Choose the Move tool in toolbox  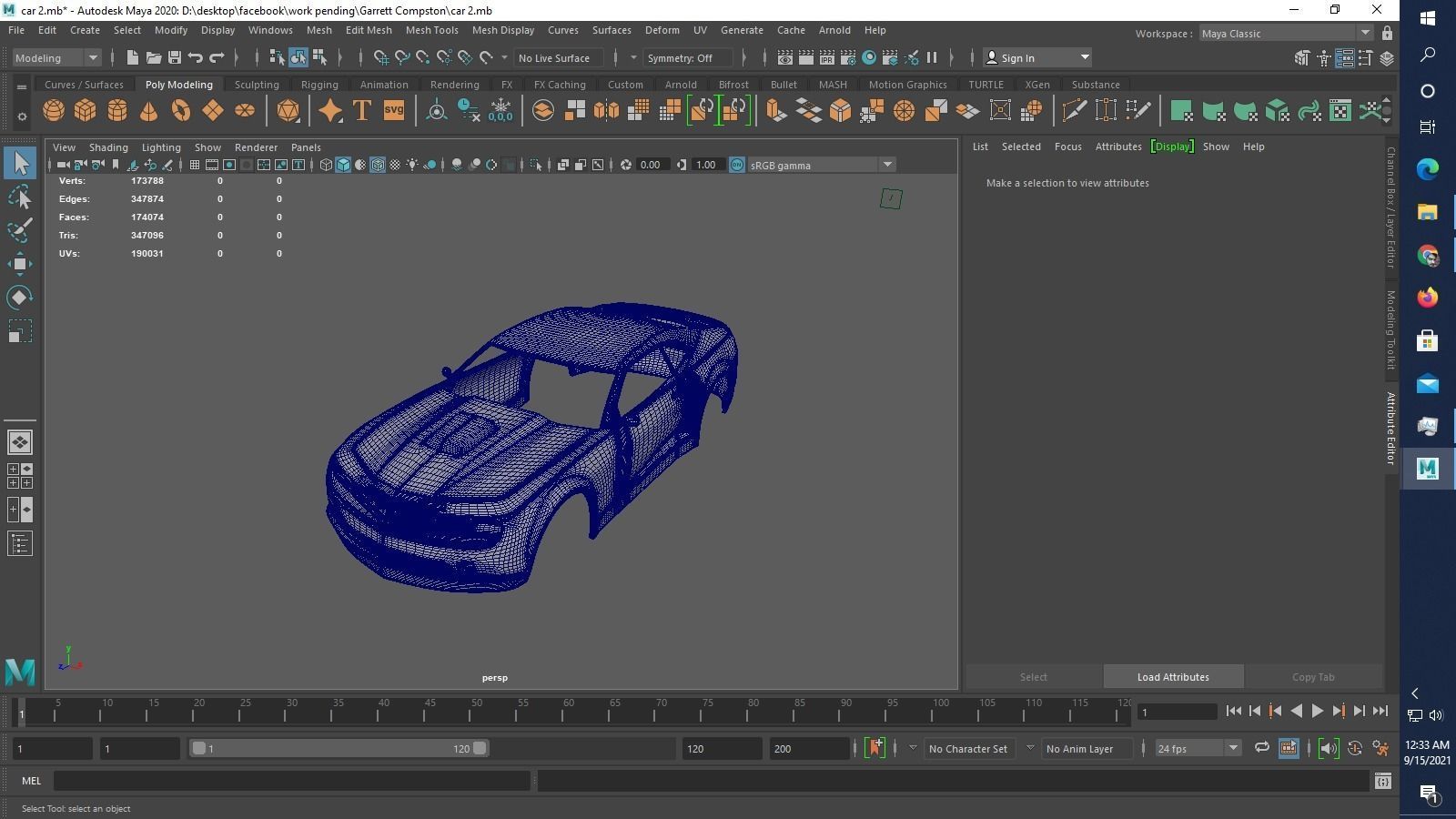[20, 264]
